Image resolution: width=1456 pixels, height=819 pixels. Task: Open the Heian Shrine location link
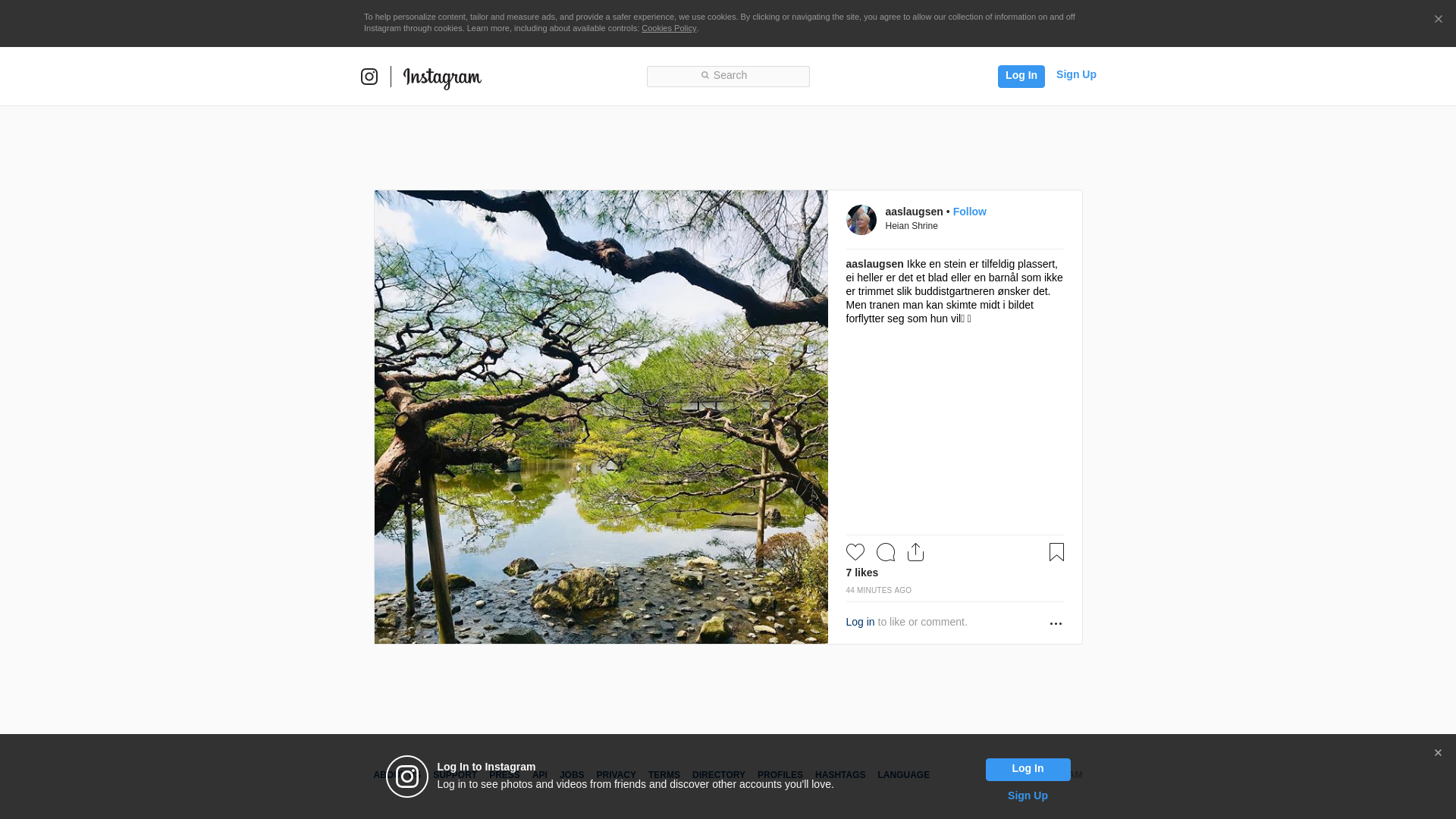coord(912,226)
